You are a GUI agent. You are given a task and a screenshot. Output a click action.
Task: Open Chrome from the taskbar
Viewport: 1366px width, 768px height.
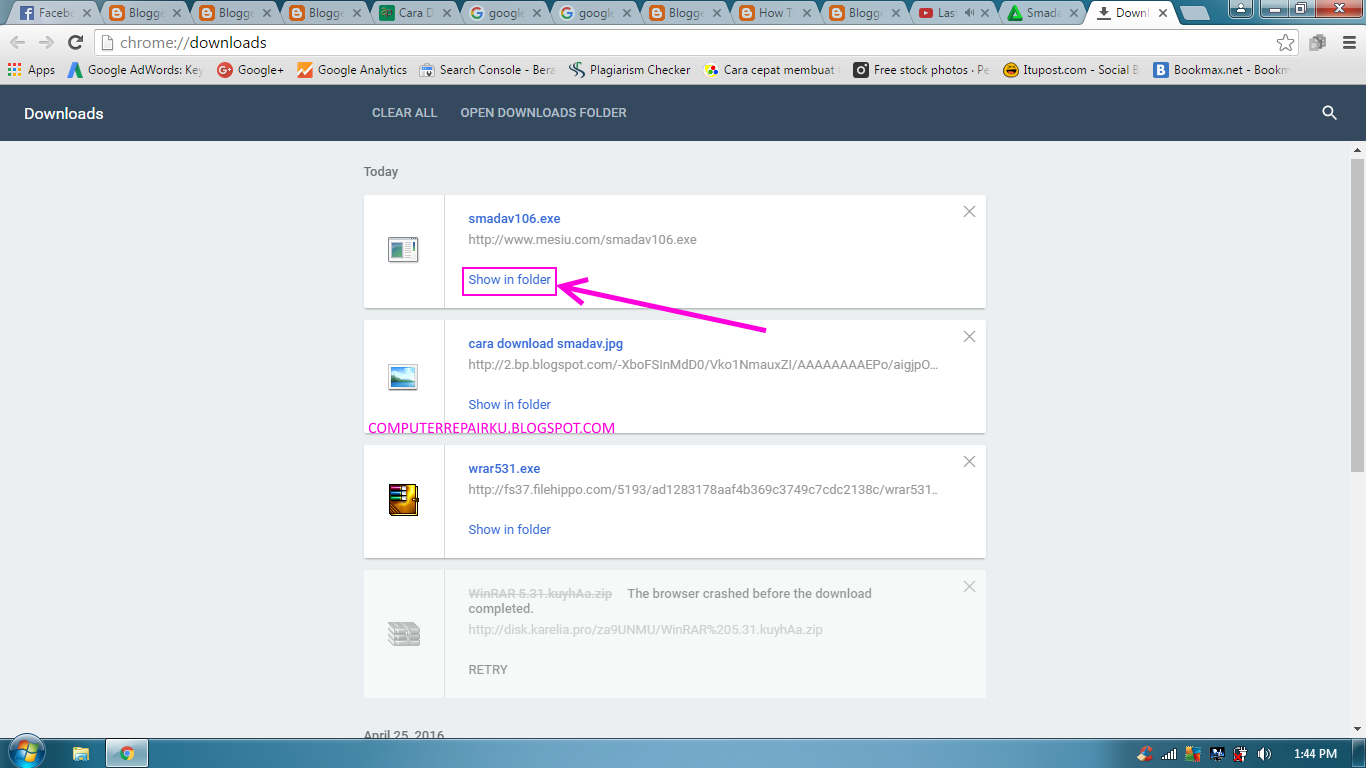click(x=127, y=753)
